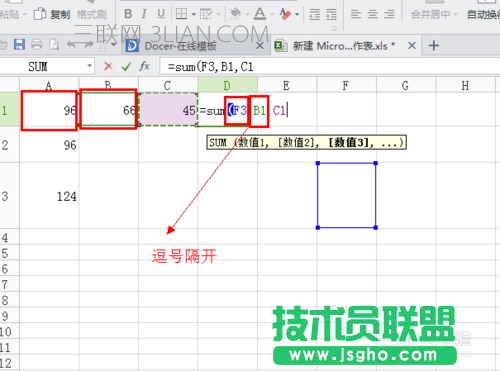
Task: Click cell B1 containing 66
Action: [108, 109]
